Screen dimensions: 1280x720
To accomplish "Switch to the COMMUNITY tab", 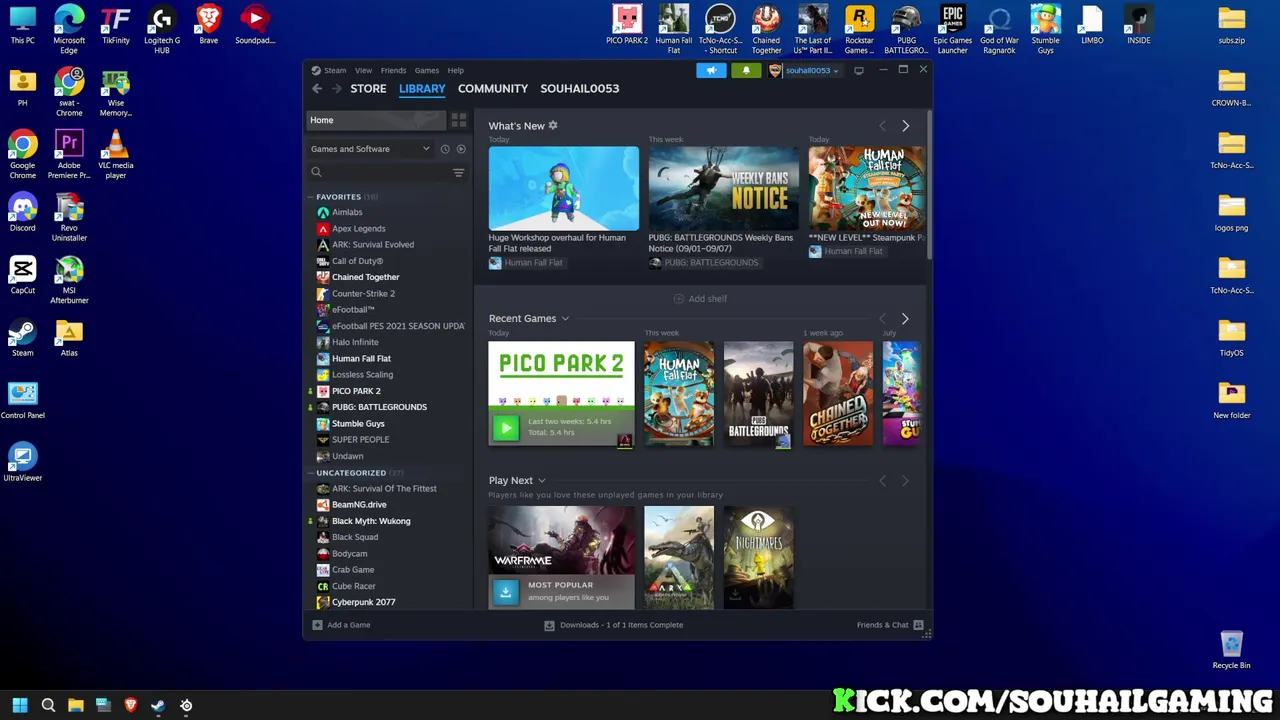I will click(493, 88).
